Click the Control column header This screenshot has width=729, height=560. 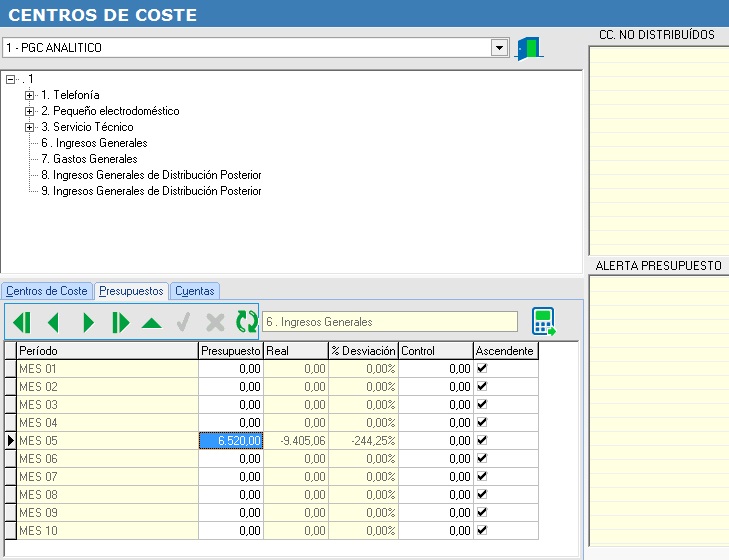click(436, 351)
